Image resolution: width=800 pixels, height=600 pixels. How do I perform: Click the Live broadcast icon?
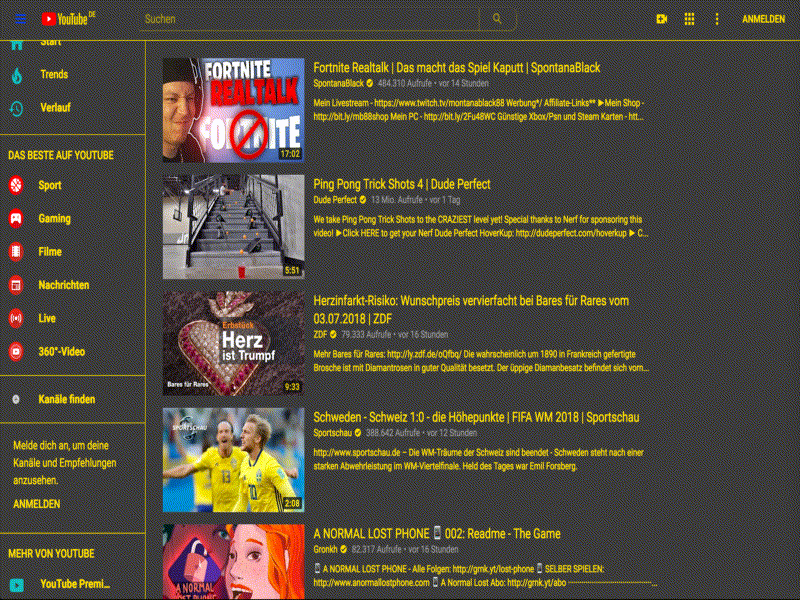[x=16, y=318]
